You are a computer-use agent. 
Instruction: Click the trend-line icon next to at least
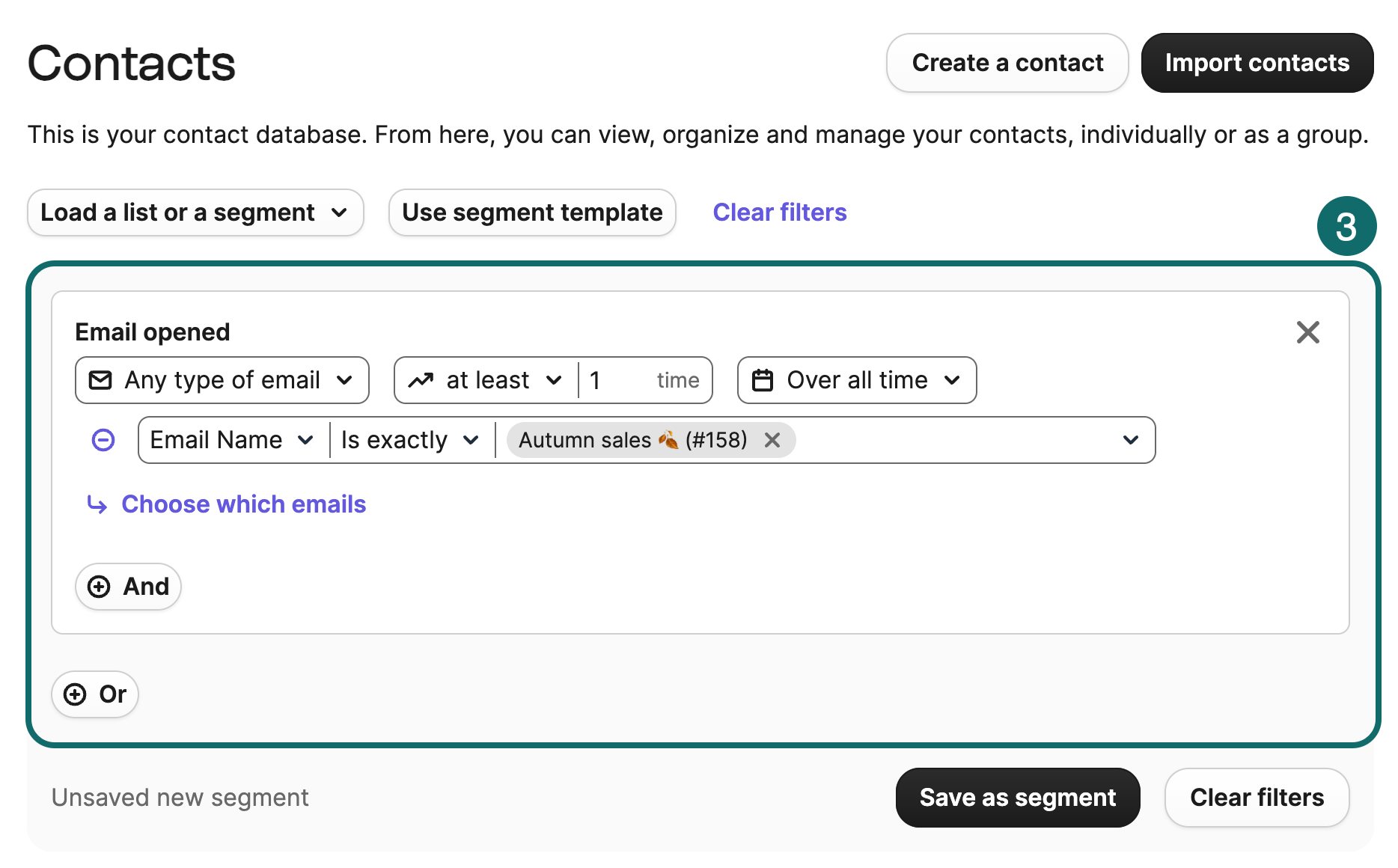tap(423, 380)
